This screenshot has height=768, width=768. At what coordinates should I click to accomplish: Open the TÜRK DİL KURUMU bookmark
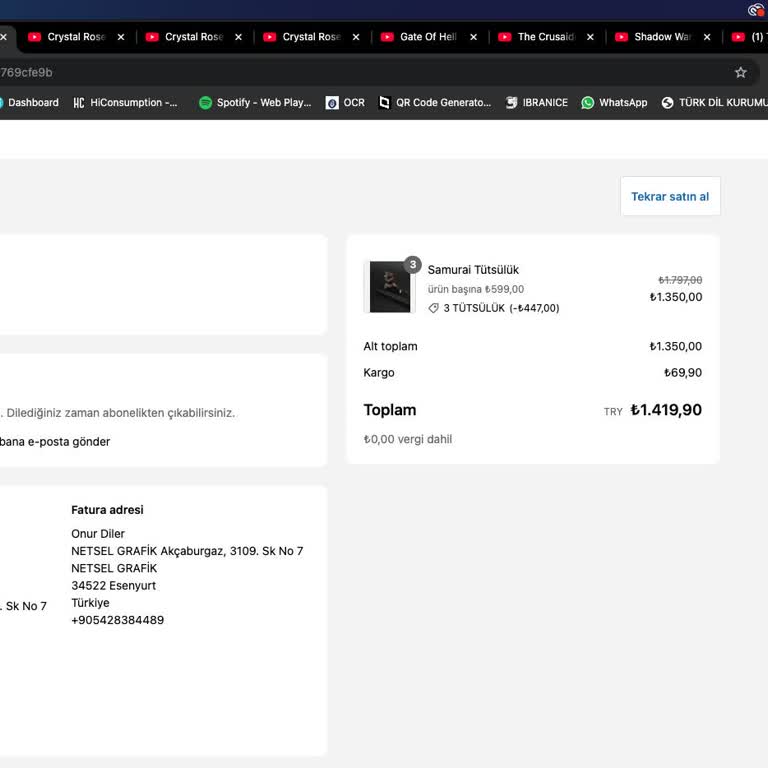(x=714, y=102)
